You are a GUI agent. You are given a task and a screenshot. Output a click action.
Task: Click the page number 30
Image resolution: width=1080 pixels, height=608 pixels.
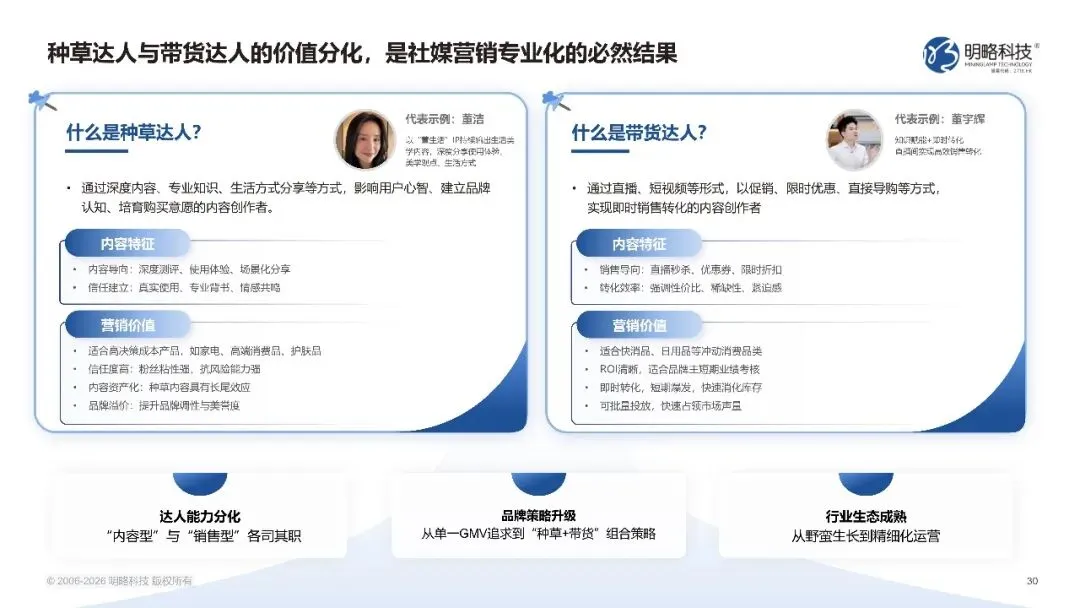click(x=1035, y=578)
